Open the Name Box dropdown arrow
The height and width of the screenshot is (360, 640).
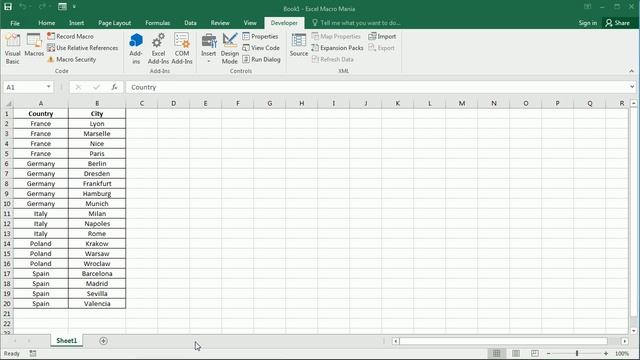49,87
